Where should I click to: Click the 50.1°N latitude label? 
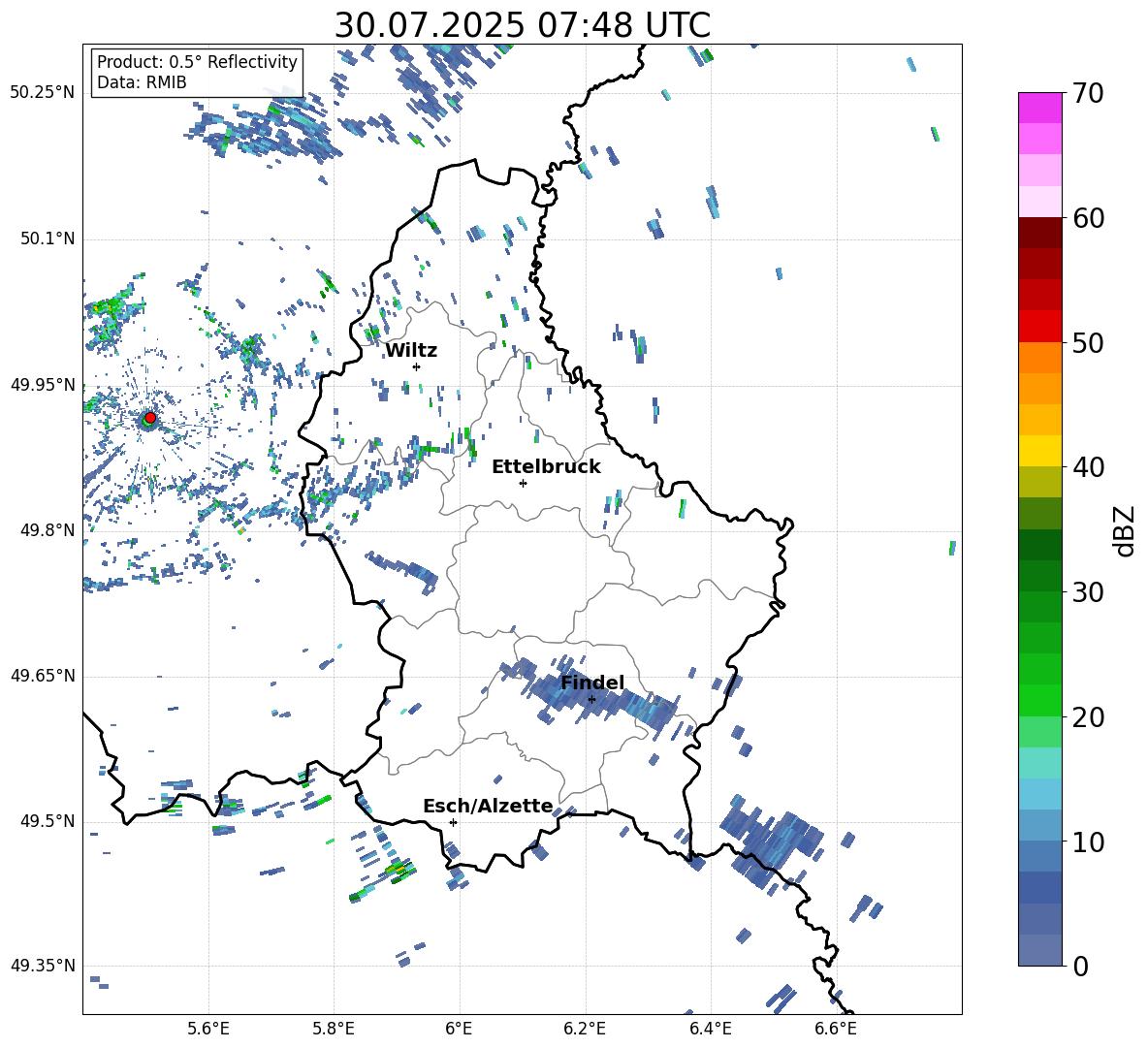48,239
